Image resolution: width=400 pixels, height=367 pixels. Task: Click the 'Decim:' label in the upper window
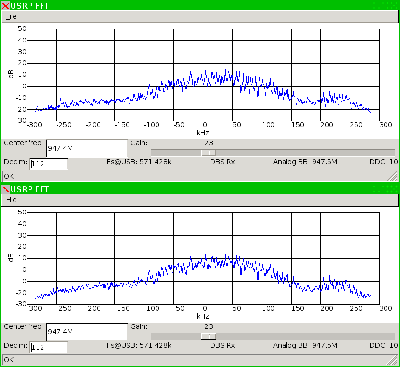coord(15,162)
